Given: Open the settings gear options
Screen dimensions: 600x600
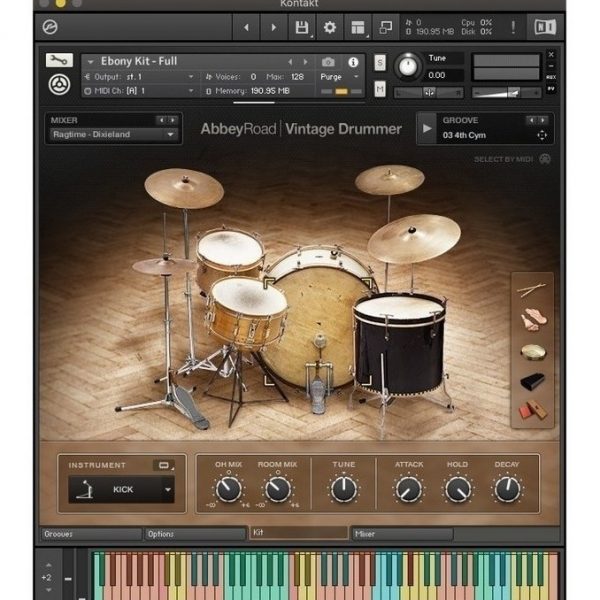Looking at the screenshot, I should click(330, 27).
